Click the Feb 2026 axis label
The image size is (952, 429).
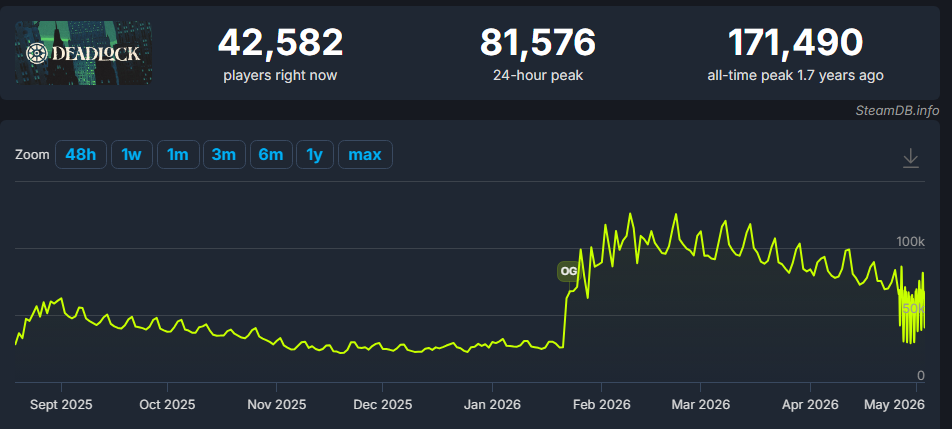[x=601, y=404]
